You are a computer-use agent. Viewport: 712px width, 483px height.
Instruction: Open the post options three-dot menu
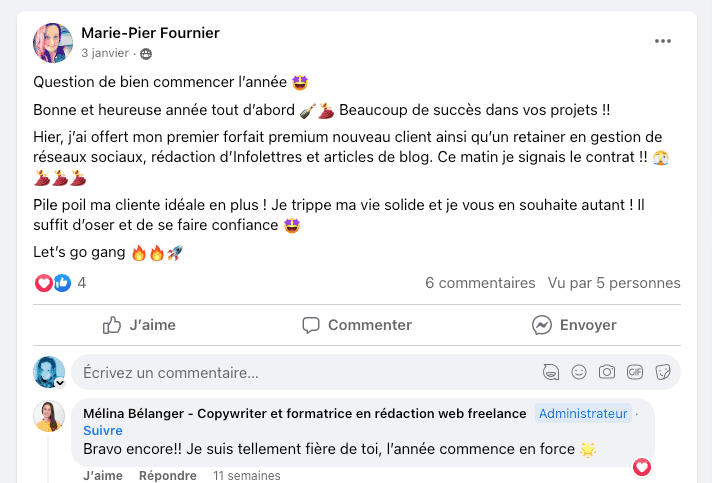point(663,41)
